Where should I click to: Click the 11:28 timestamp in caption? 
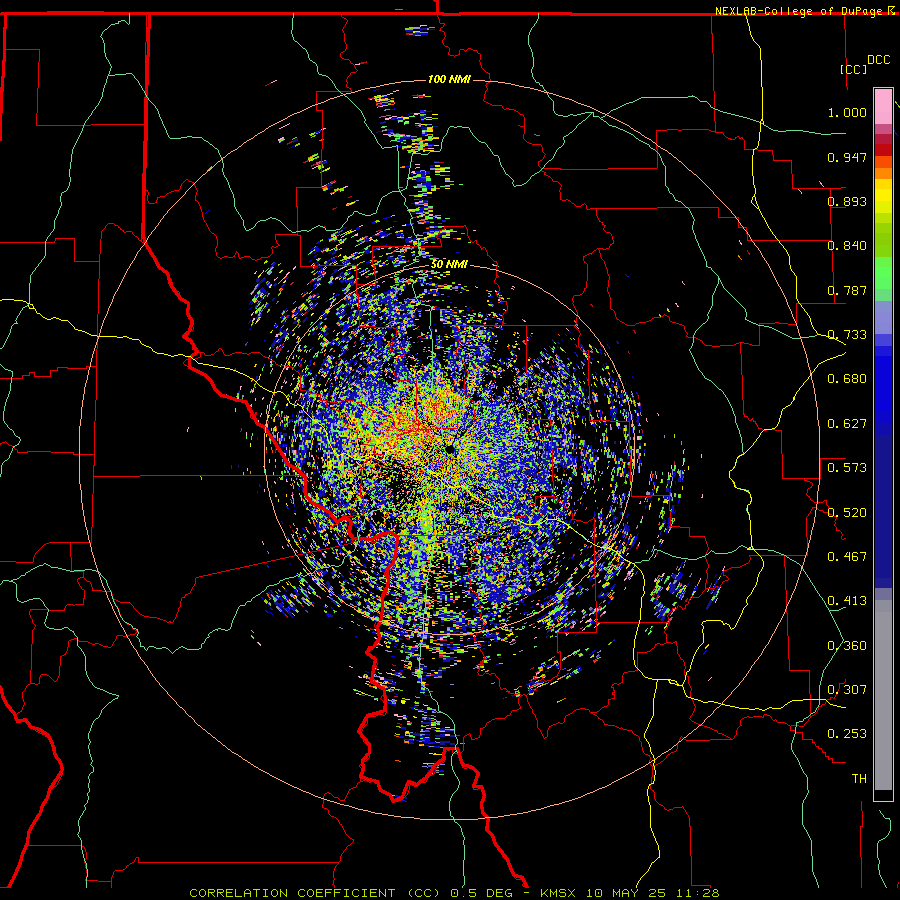click(x=698, y=893)
